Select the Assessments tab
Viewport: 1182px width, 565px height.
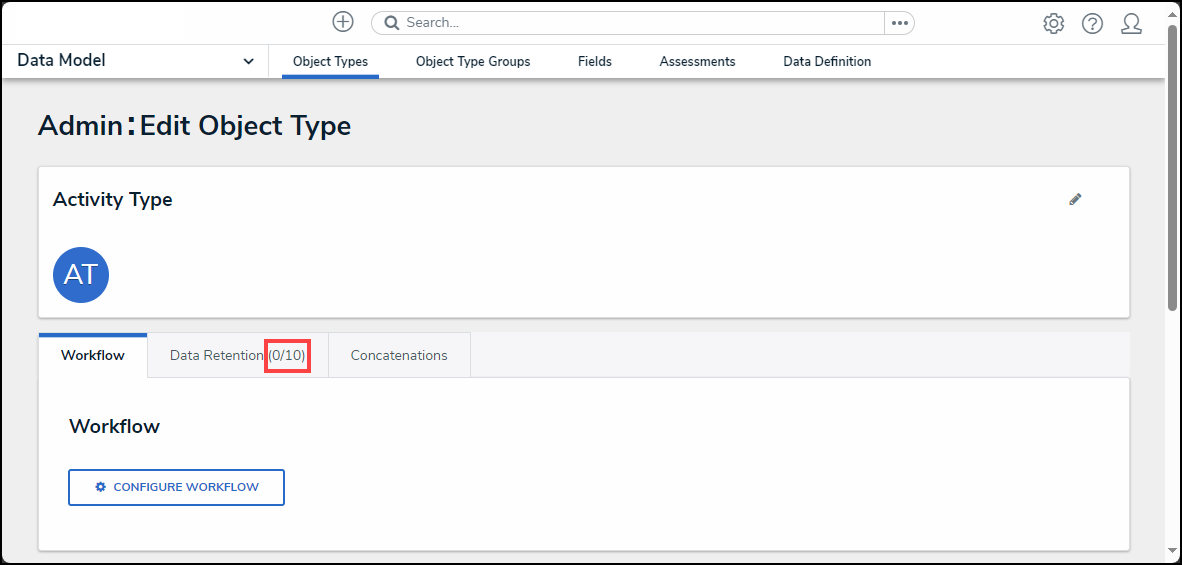point(697,61)
